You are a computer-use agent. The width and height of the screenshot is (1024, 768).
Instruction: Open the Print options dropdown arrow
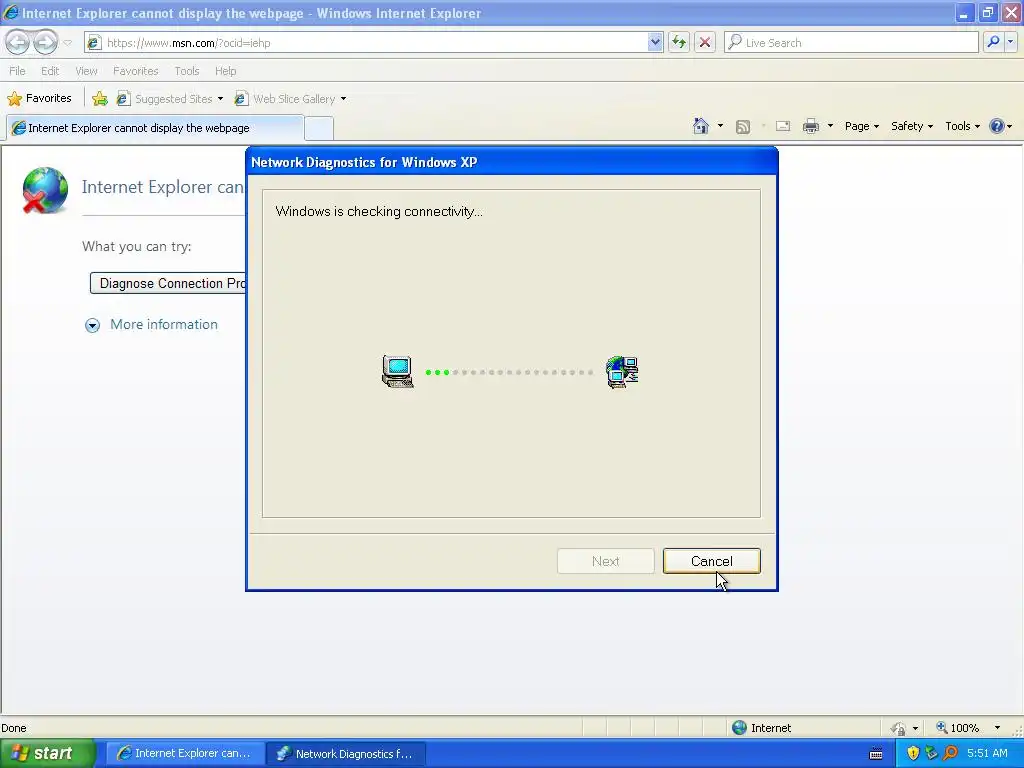click(x=830, y=126)
